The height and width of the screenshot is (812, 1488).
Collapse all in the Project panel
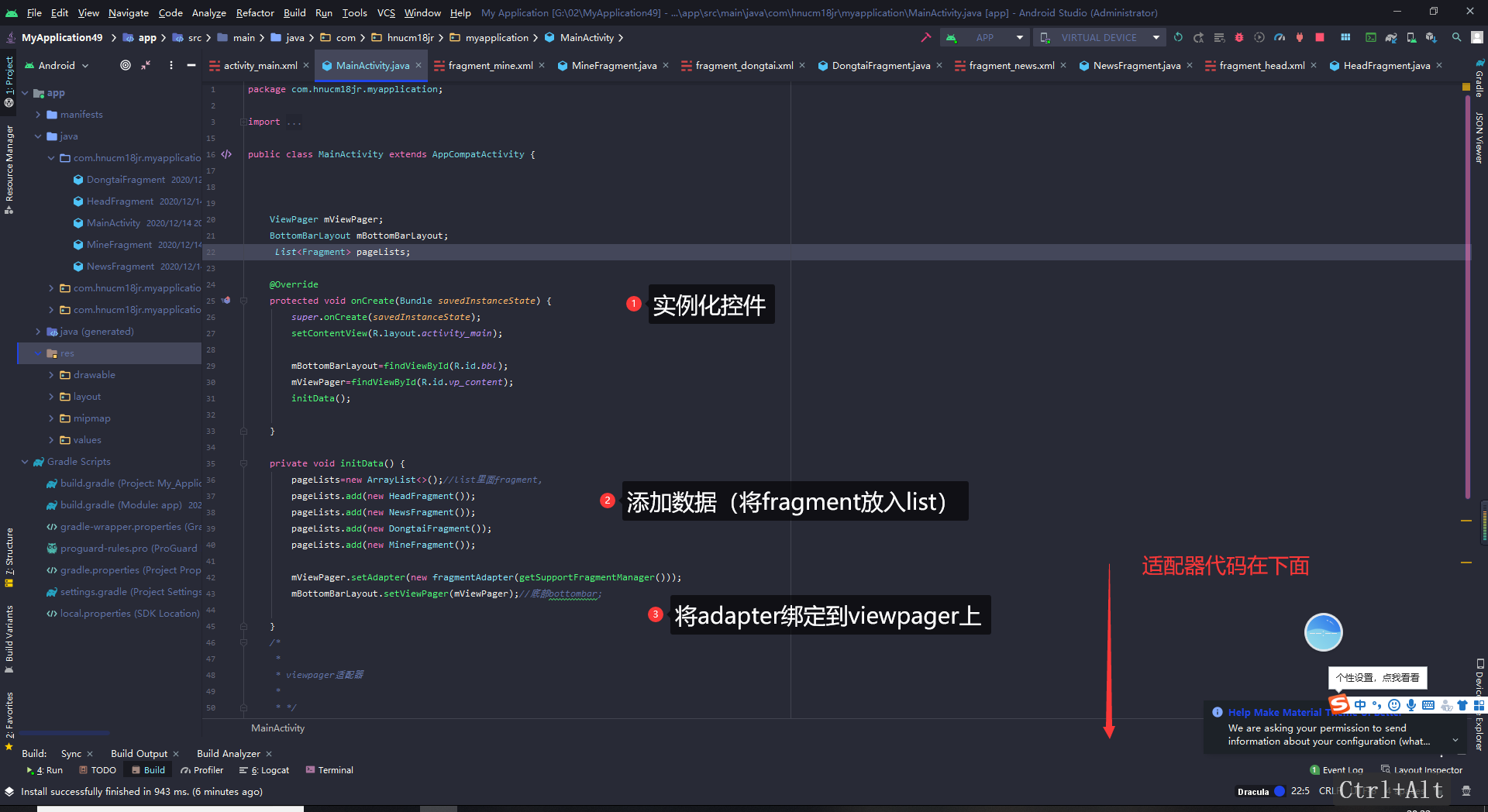146,65
